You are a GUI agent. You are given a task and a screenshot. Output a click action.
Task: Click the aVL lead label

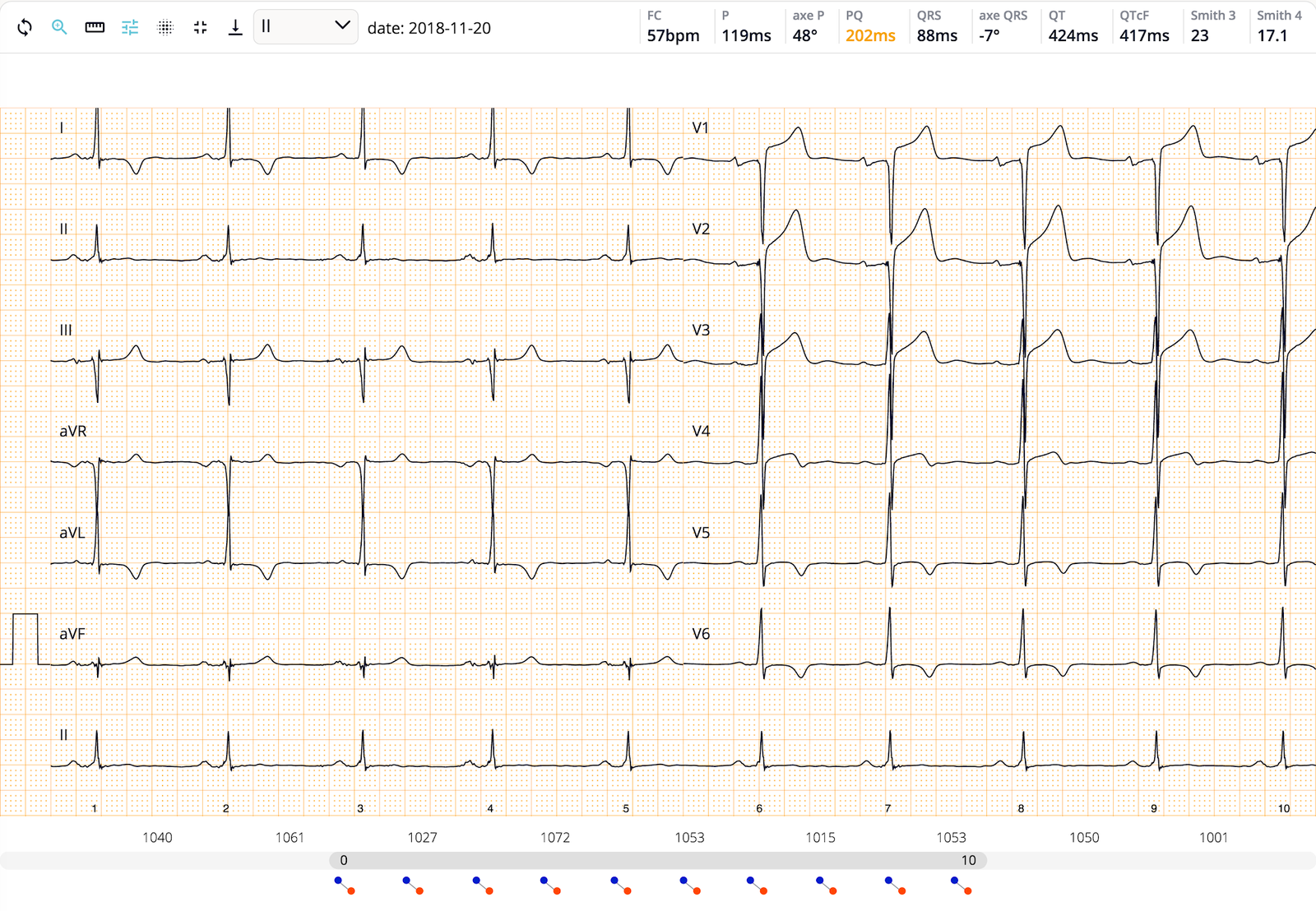(x=72, y=532)
